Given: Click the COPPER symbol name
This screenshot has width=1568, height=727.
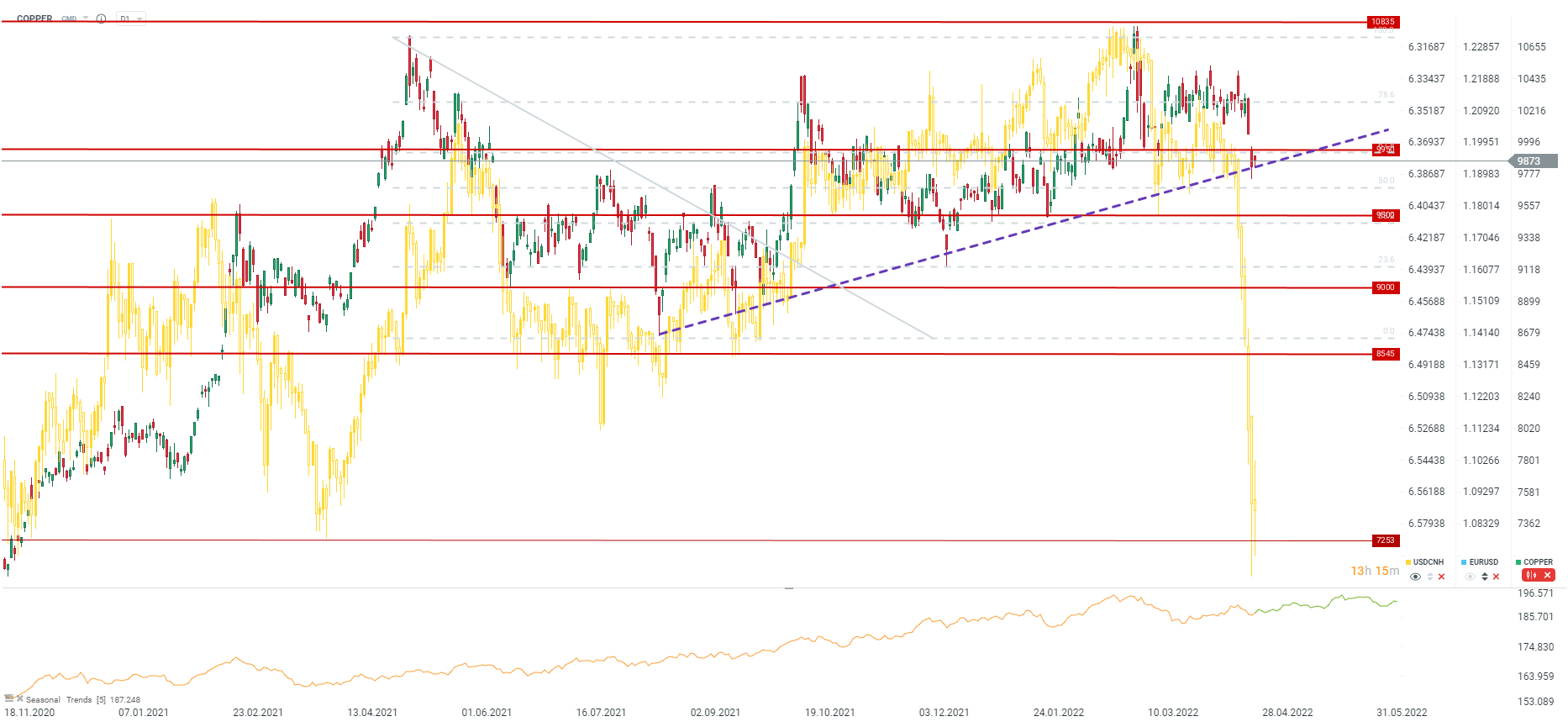Looking at the screenshot, I should pos(34,18).
